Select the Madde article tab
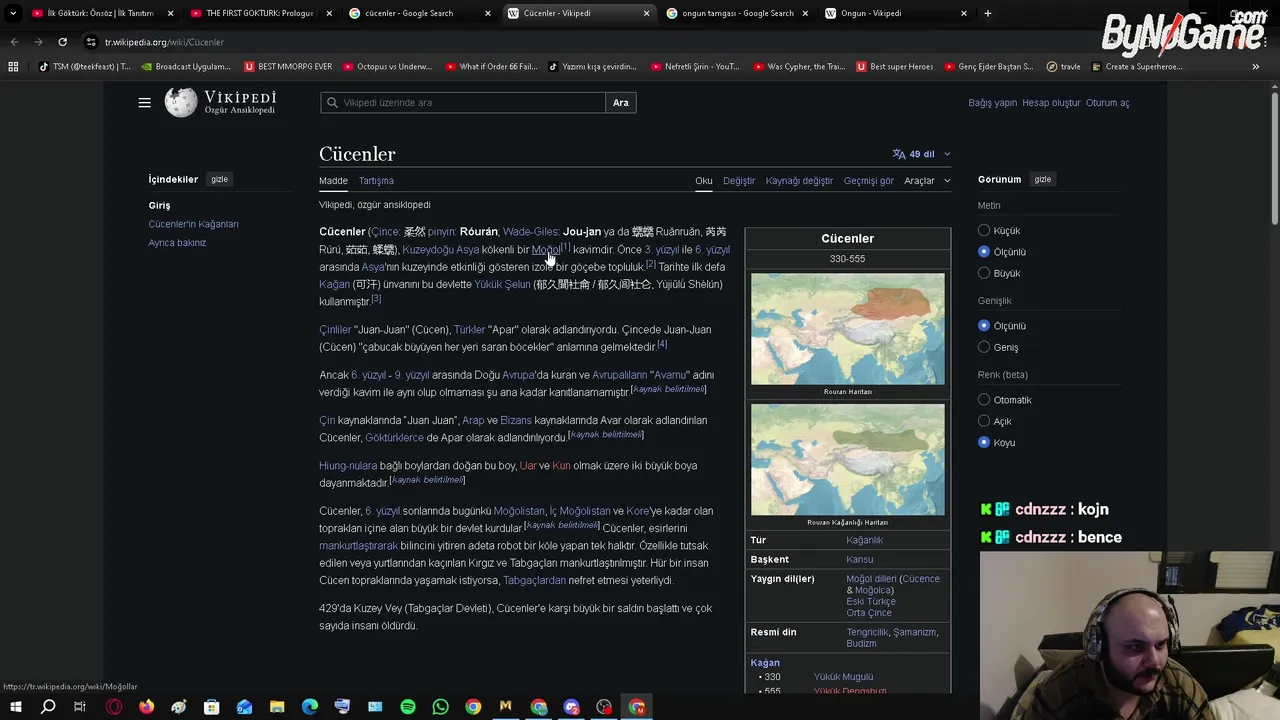1280x720 pixels. coord(333,181)
